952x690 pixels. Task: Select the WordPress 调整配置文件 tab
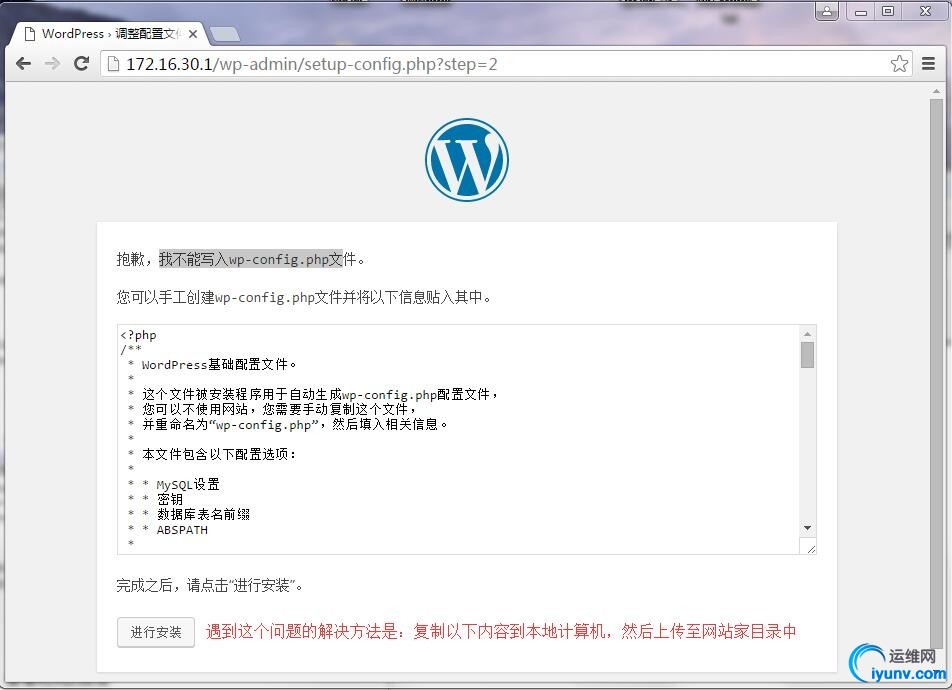(110, 34)
